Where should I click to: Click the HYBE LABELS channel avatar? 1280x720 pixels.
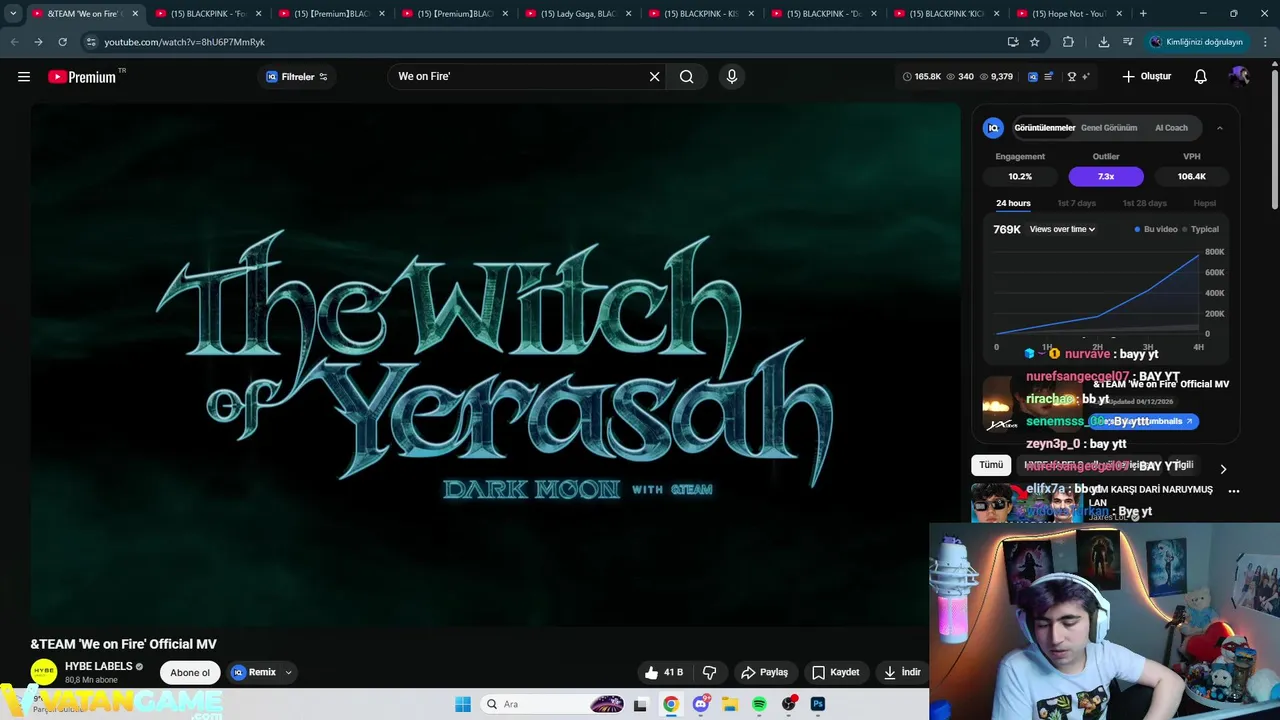tap(44, 672)
